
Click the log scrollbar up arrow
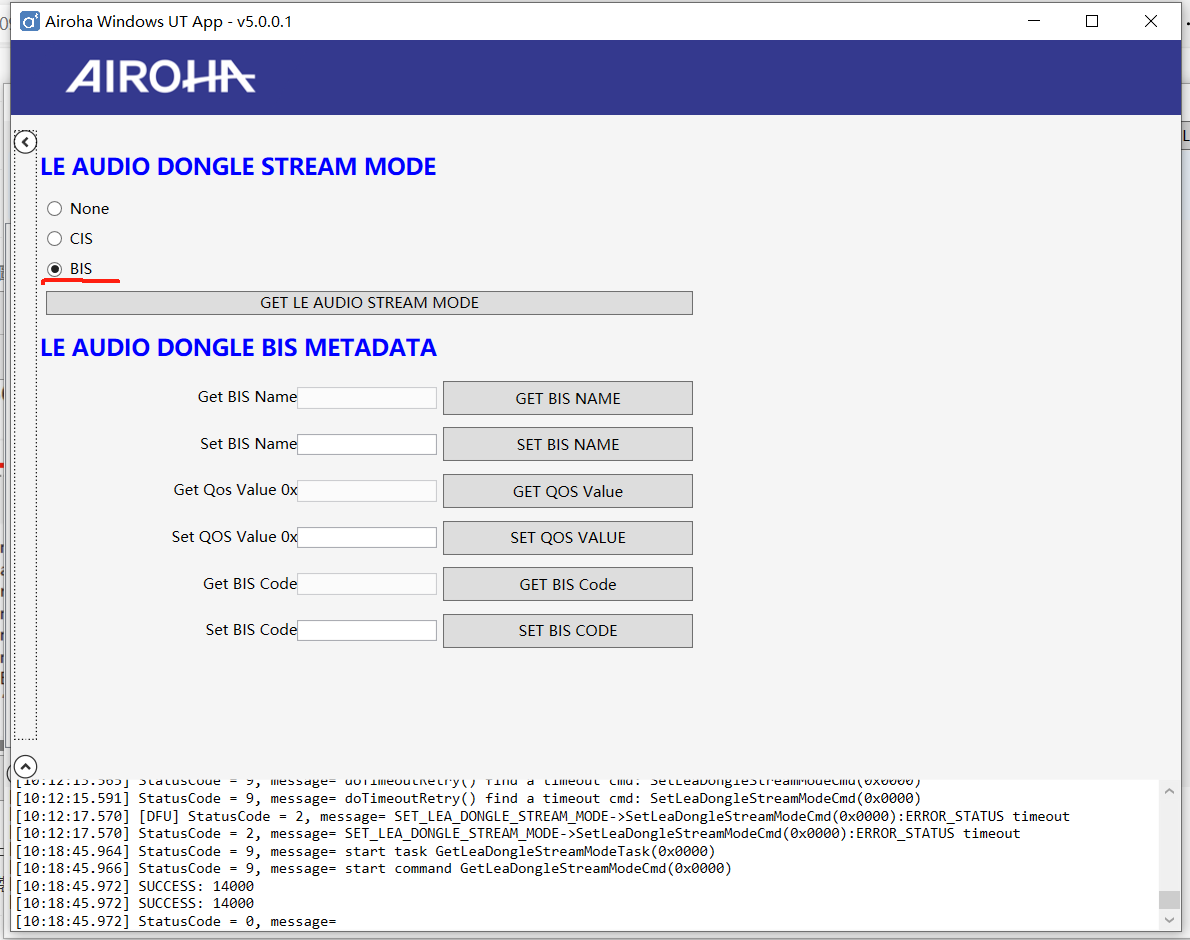point(1169,791)
